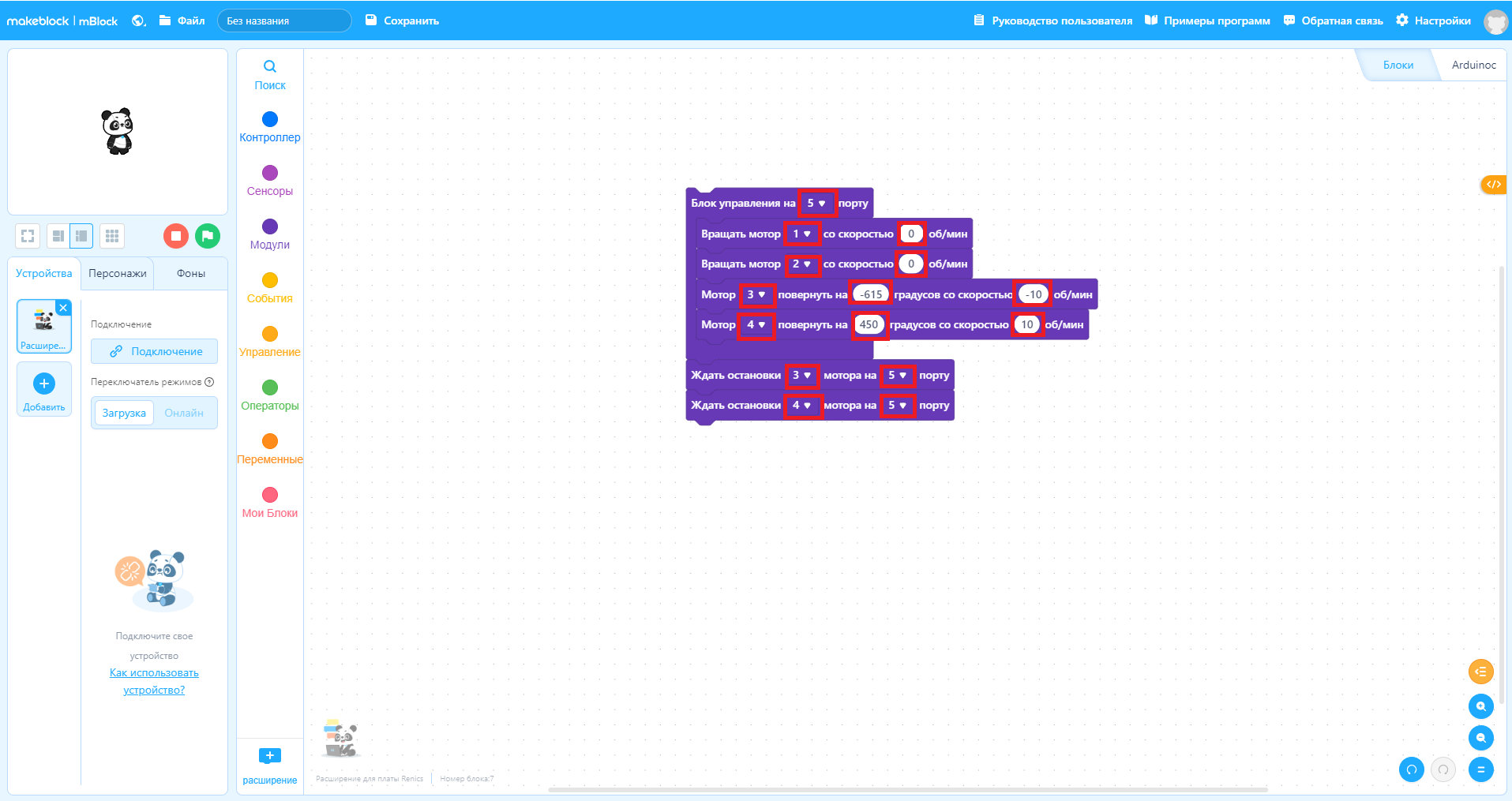Viewport: 1512px width, 801px height.
Task: Click the 10 speed field of motor 4
Action: click(x=1027, y=324)
